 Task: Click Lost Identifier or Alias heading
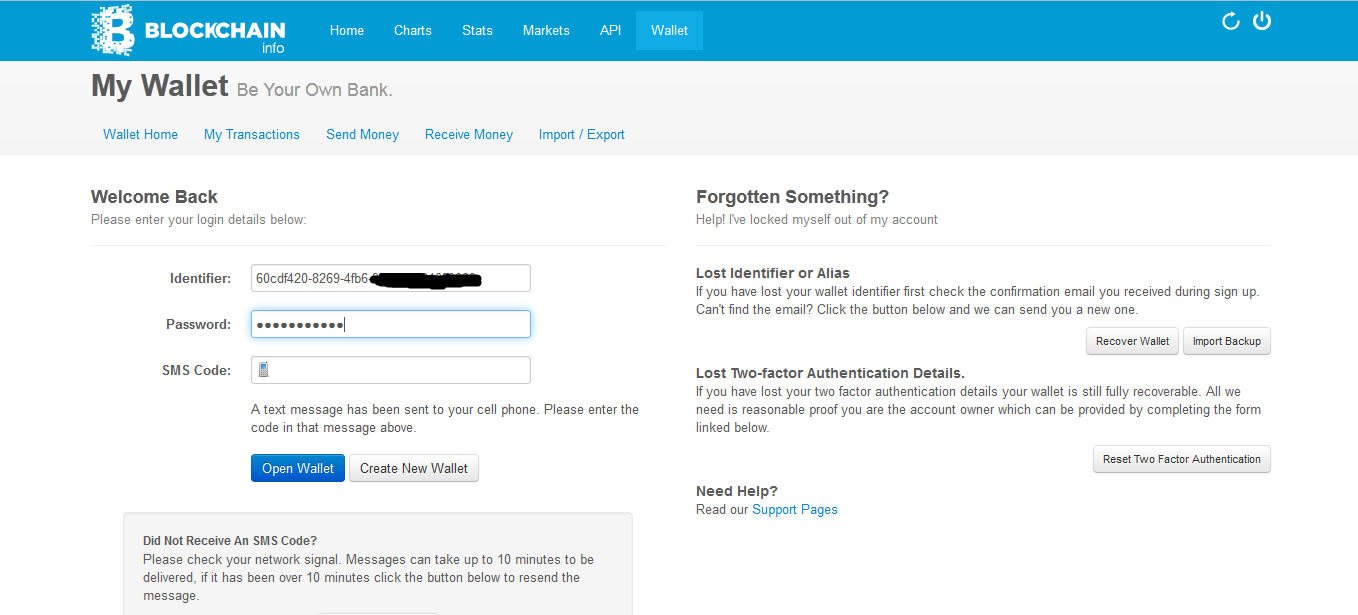tap(773, 273)
